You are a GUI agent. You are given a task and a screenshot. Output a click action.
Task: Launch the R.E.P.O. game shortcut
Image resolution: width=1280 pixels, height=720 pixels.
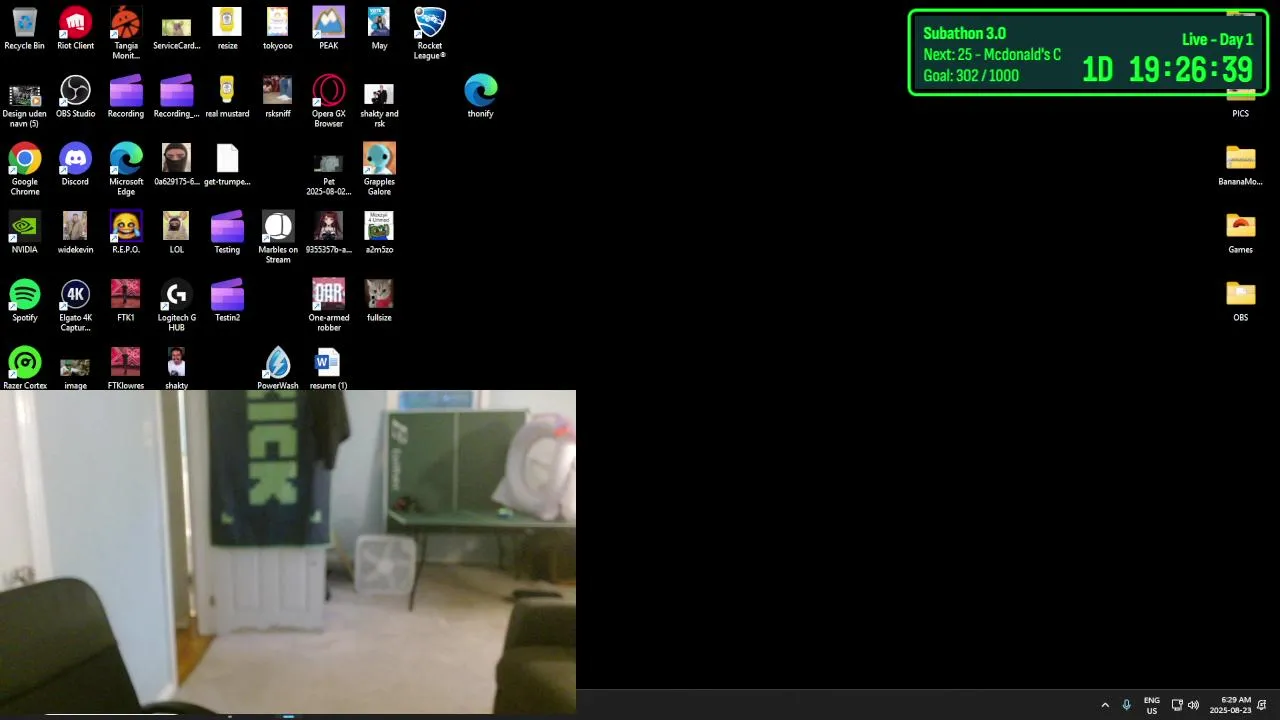[x=126, y=233]
